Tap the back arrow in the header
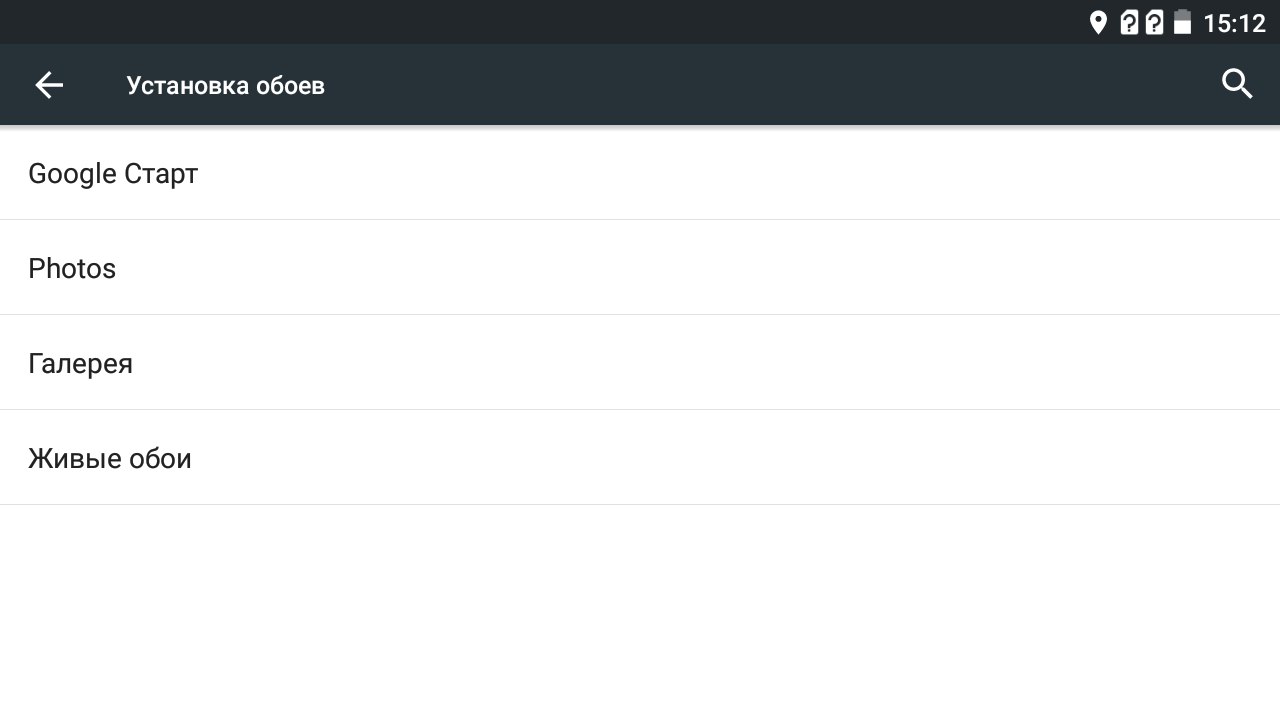This screenshot has width=1280, height=720. (x=49, y=86)
